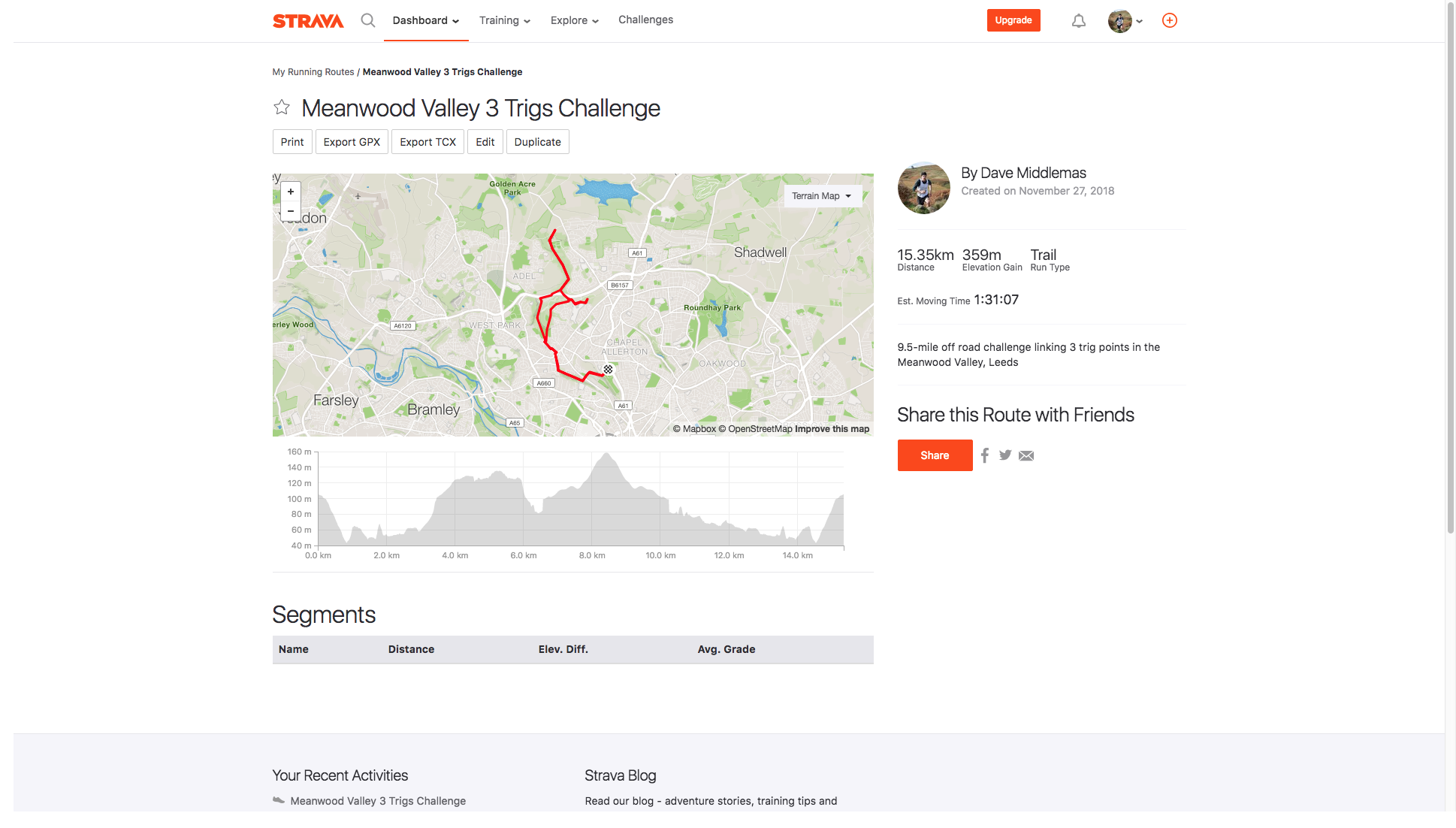1456x828 pixels.
Task: Click the Strava logo
Action: (308, 21)
